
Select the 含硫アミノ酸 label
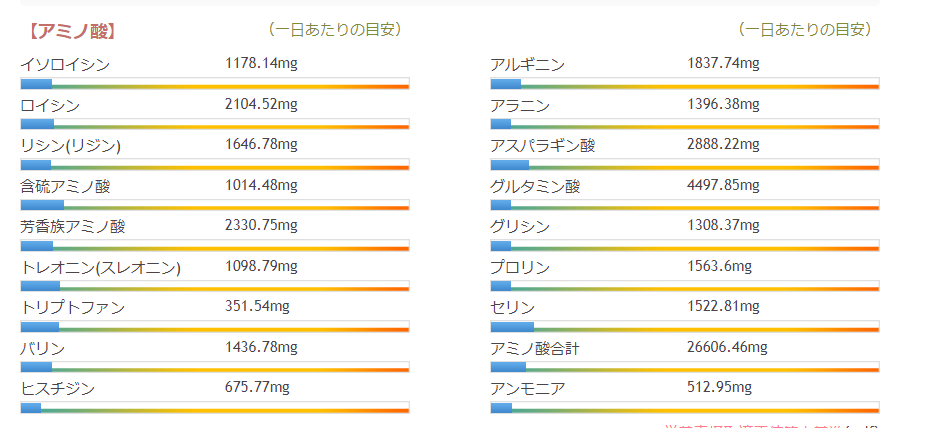(65, 186)
